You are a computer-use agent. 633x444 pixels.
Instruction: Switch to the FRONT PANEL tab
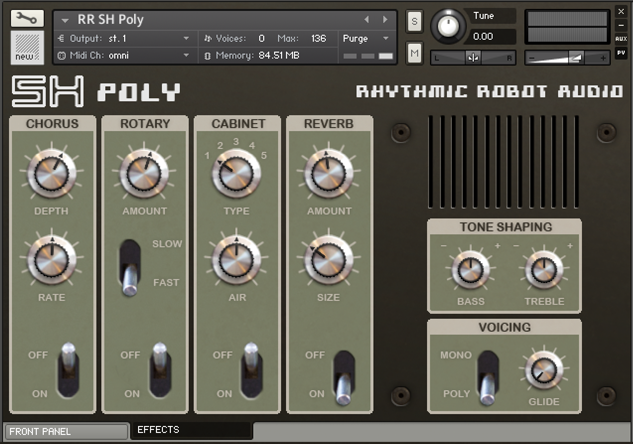click(66, 431)
